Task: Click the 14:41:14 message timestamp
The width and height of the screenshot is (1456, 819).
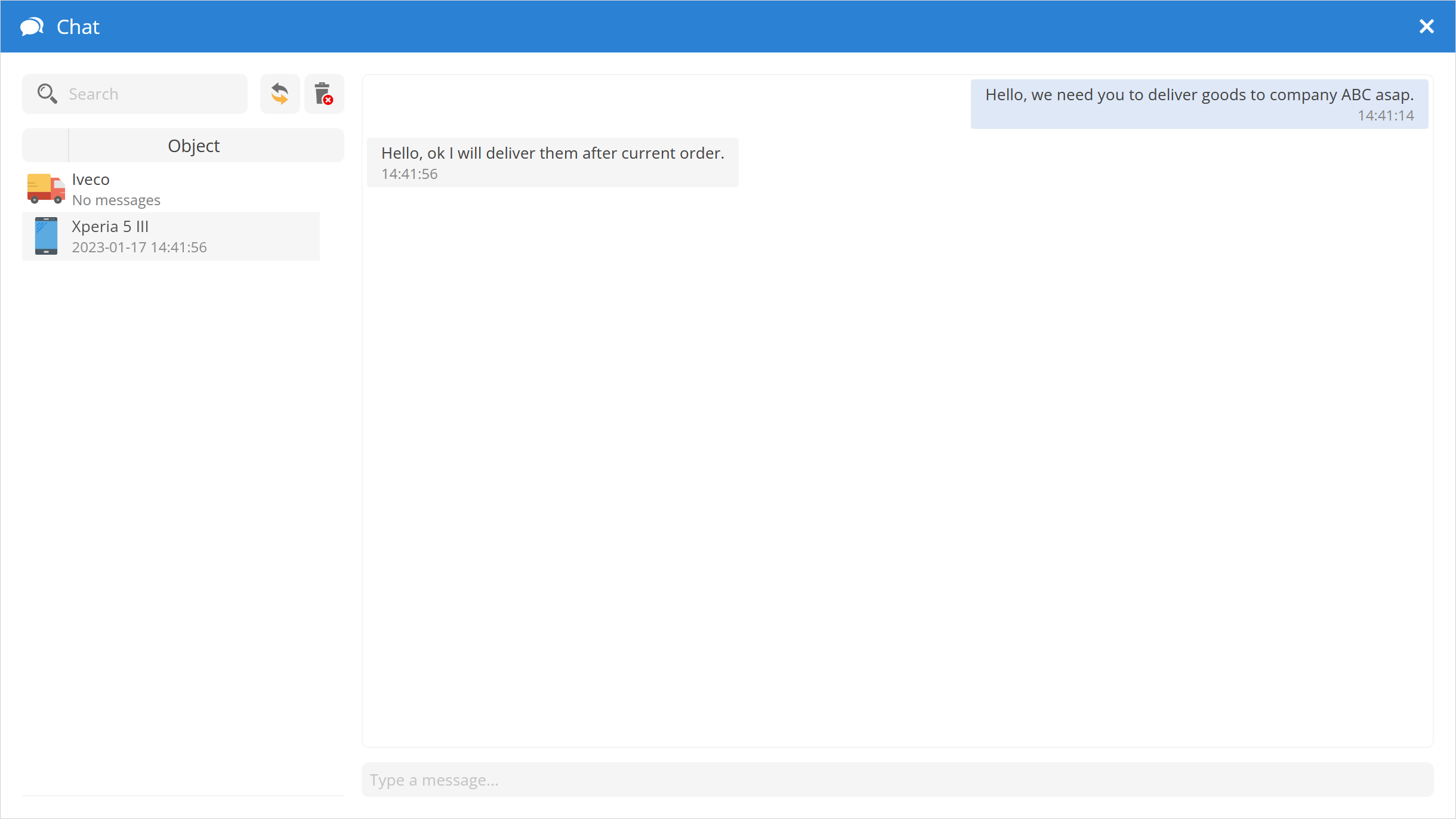Action: tap(1386, 116)
